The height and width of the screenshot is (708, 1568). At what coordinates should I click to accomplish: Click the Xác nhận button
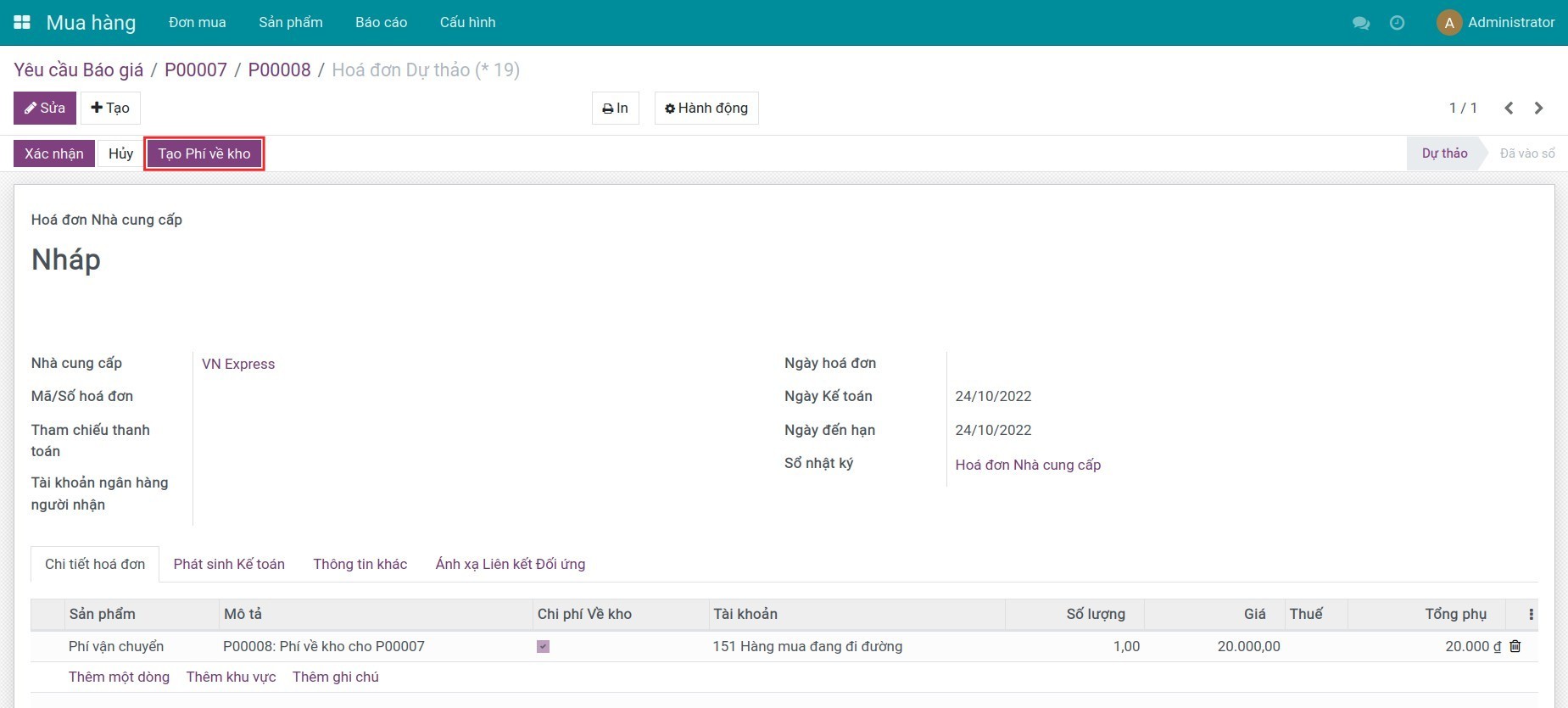tap(54, 153)
